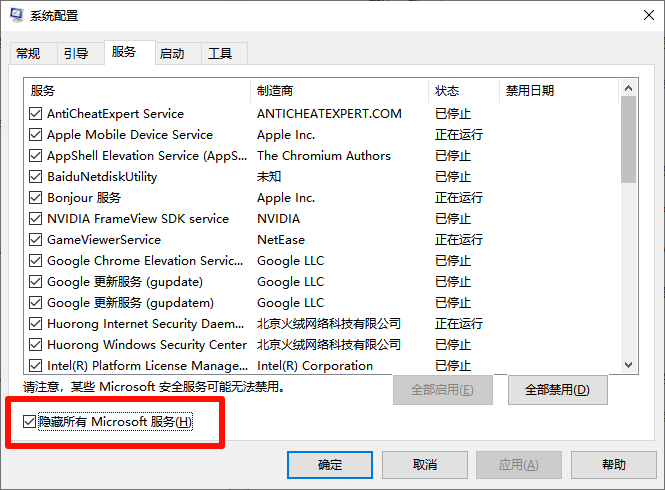Click 全部禁用(D) button
The width and height of the screenshot is (665, 490).
[558, 390]
